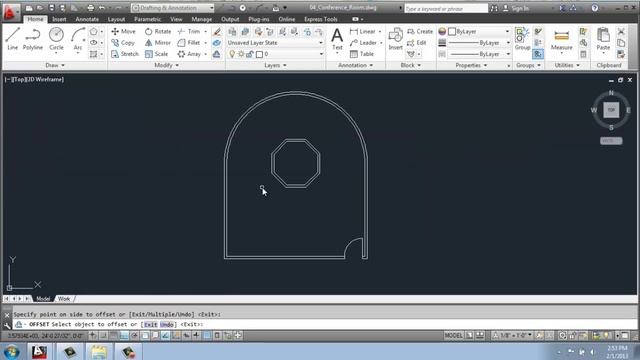Activate the Fillet command
This screenshot has height=360, width=640.
[189, 42]
